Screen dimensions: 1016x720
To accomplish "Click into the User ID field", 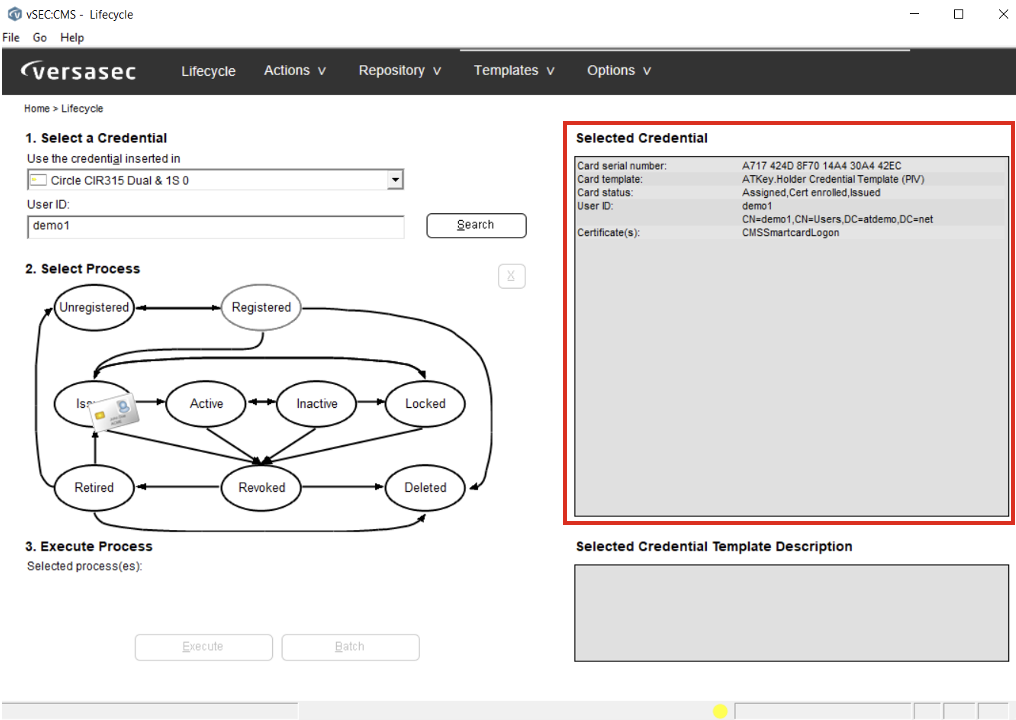I will click(216, 227).
